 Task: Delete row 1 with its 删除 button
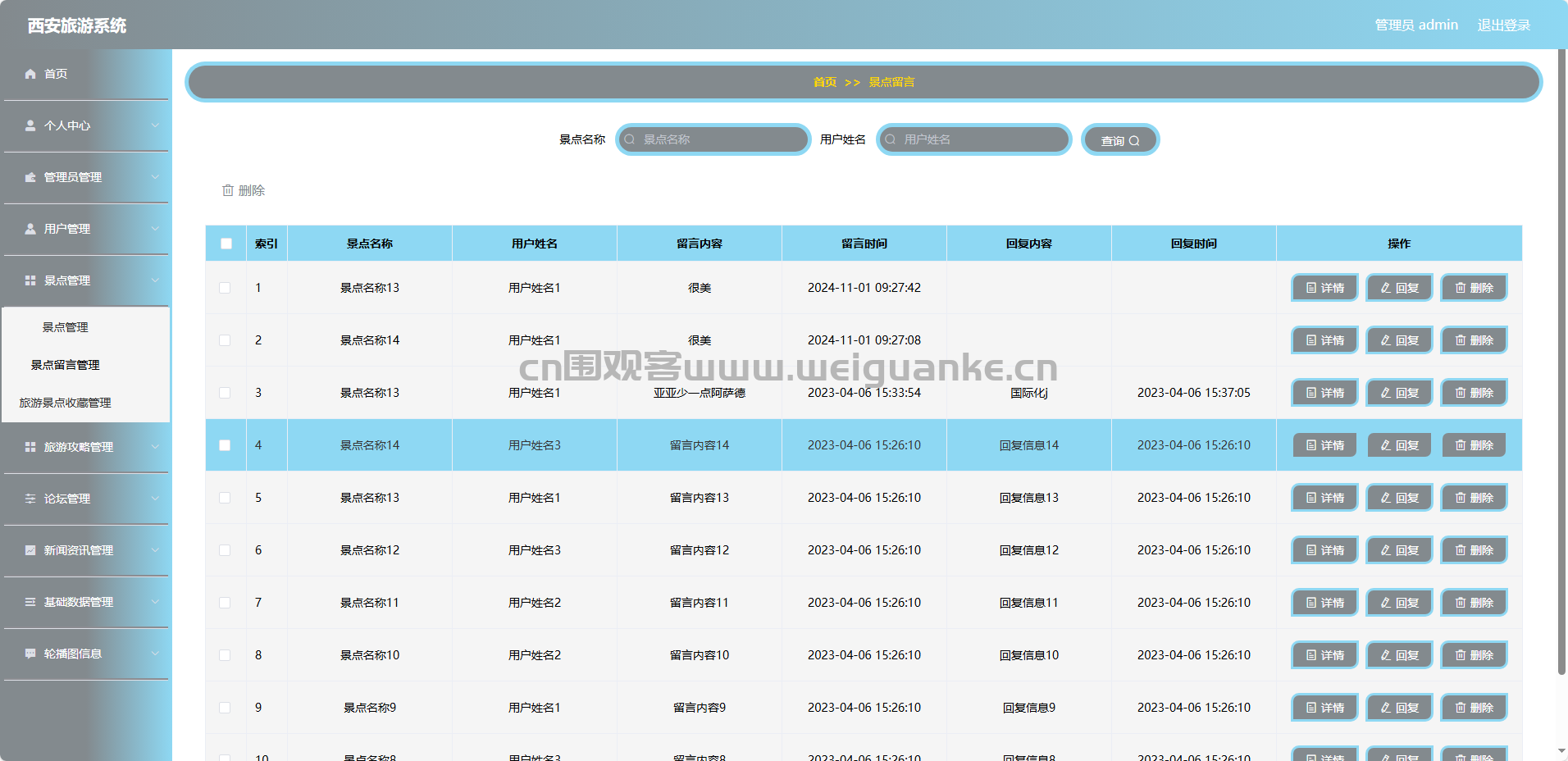point(1475,288)
